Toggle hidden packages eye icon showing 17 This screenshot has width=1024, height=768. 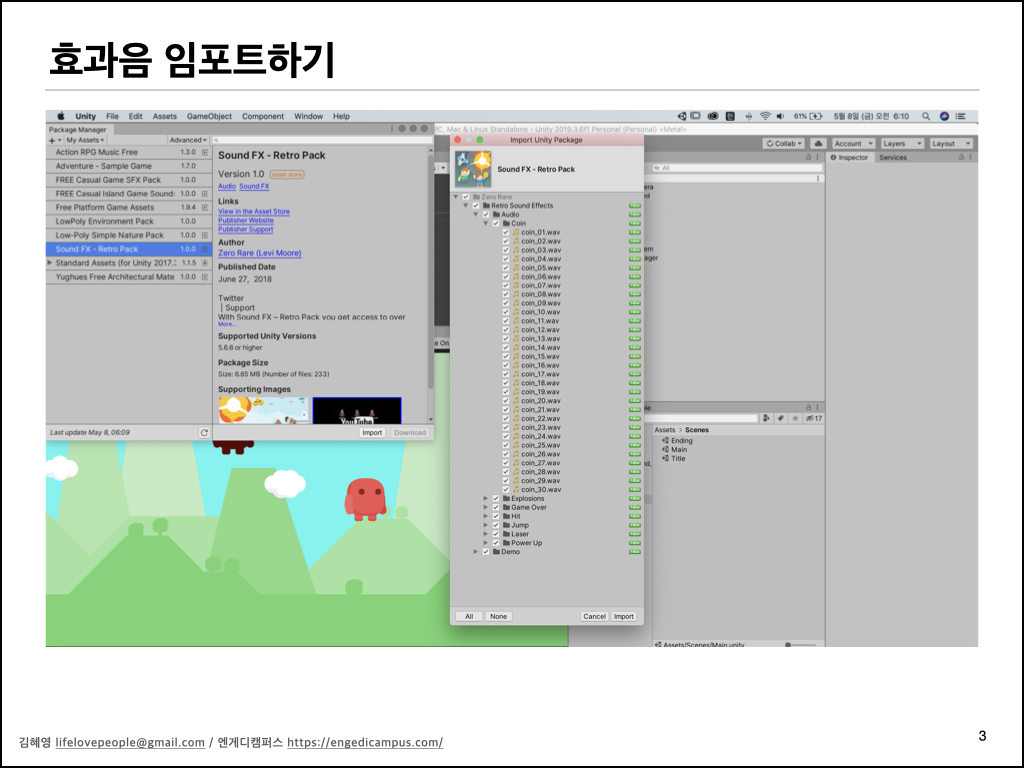click(814, 418)
